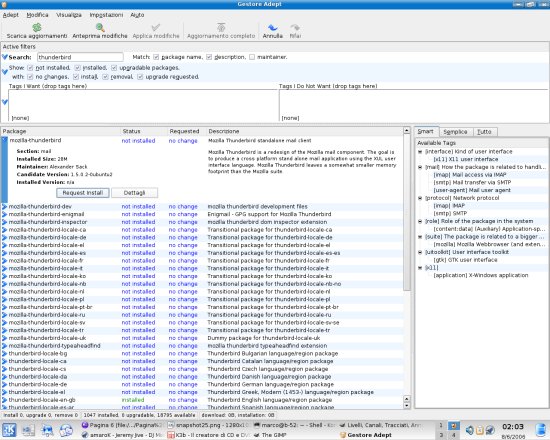Screen dimensions: 550x440
Task: Toggle the not installed filter checkbox
Action: point(30,68)
